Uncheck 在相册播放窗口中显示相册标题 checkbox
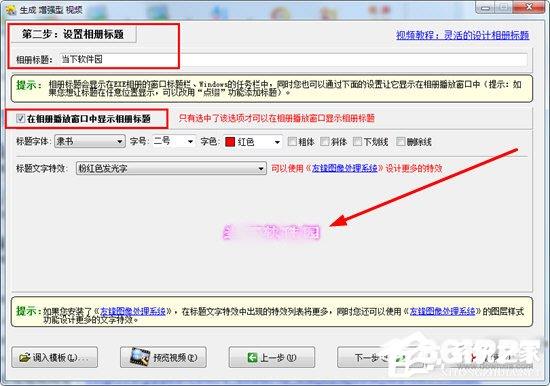The width and height of the screenshot is (550, 386). (20, 119)
